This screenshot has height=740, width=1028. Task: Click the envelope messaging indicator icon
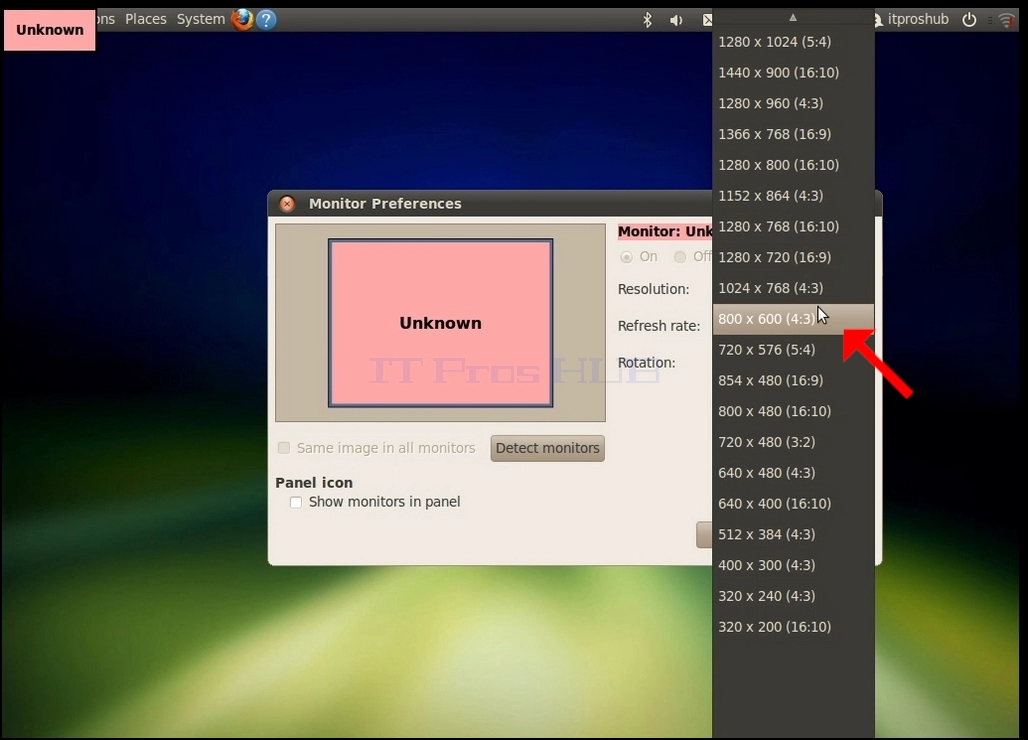point(707,20)
